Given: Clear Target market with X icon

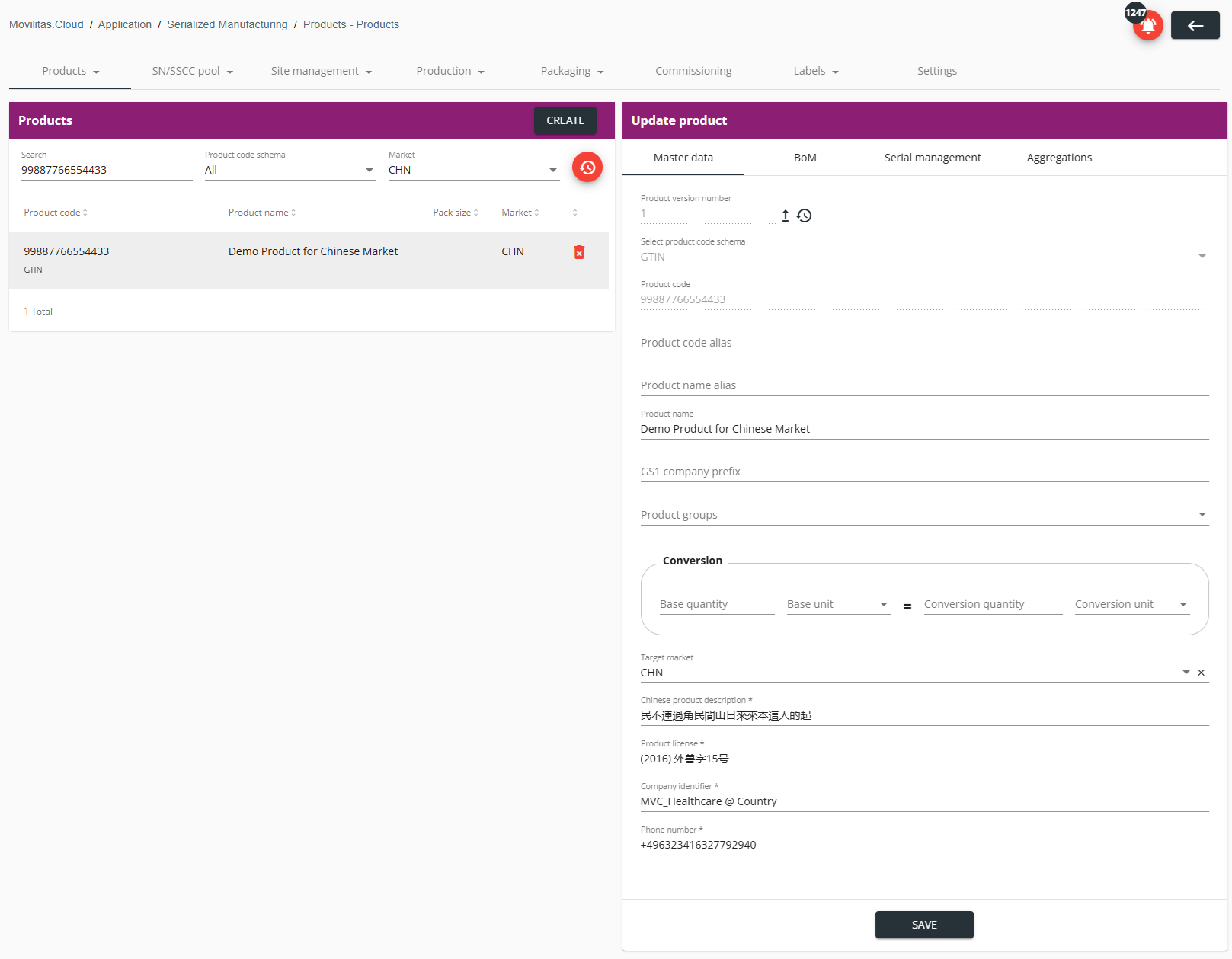Looking at the screenshot, I should (1201, 673).
